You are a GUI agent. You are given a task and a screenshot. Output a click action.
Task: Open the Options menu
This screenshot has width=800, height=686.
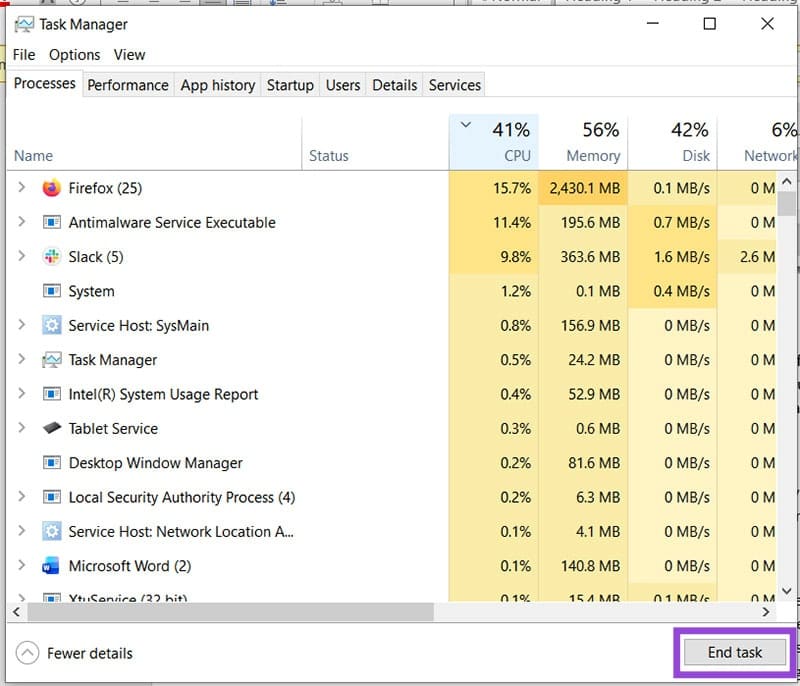coord(74,55)
